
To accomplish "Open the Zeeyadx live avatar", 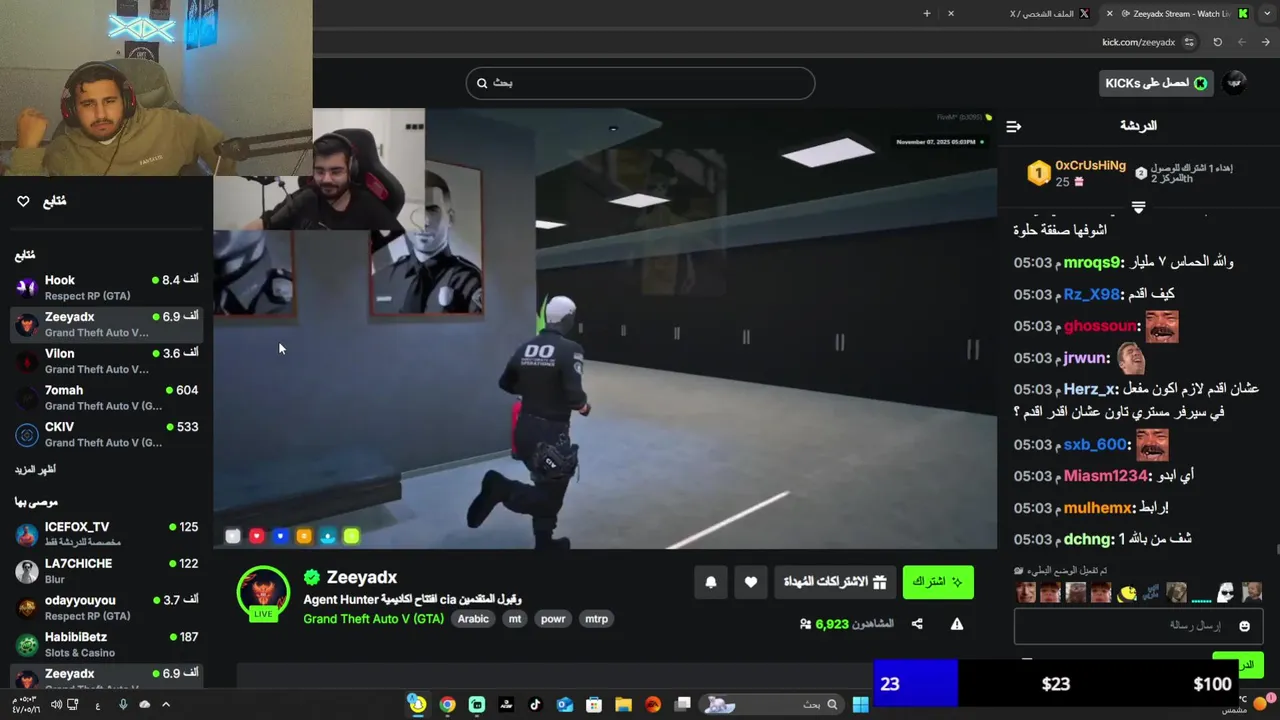I will point(263,592).
